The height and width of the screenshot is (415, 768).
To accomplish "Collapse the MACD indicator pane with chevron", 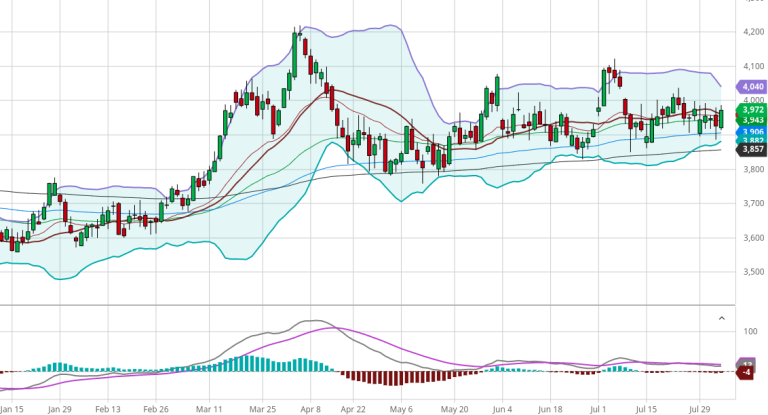I will (722, 318).
